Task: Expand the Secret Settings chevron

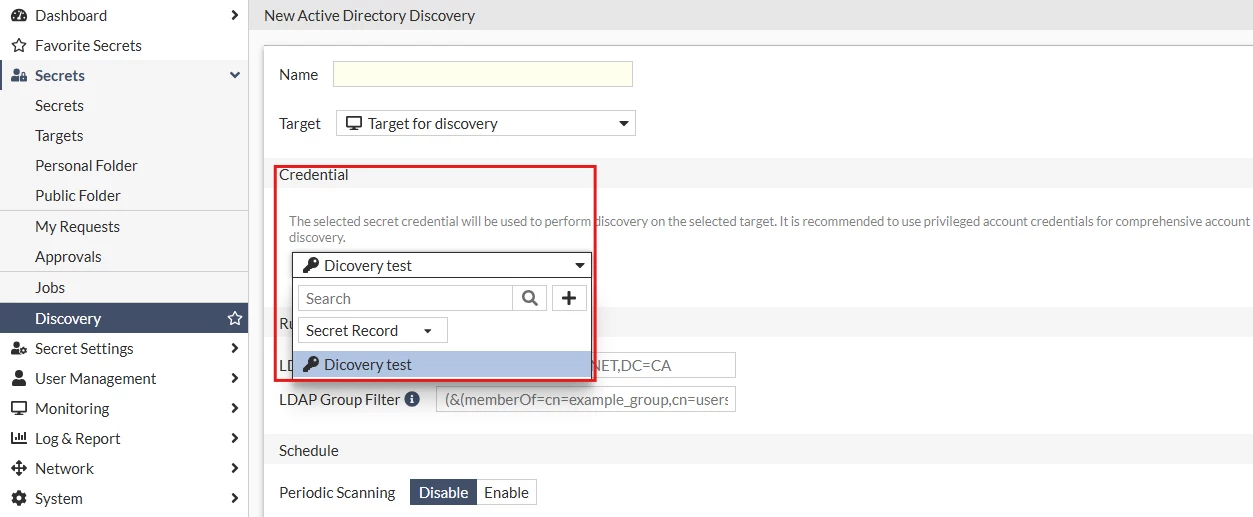Action: pyautogui.click(x=234, y=348)
